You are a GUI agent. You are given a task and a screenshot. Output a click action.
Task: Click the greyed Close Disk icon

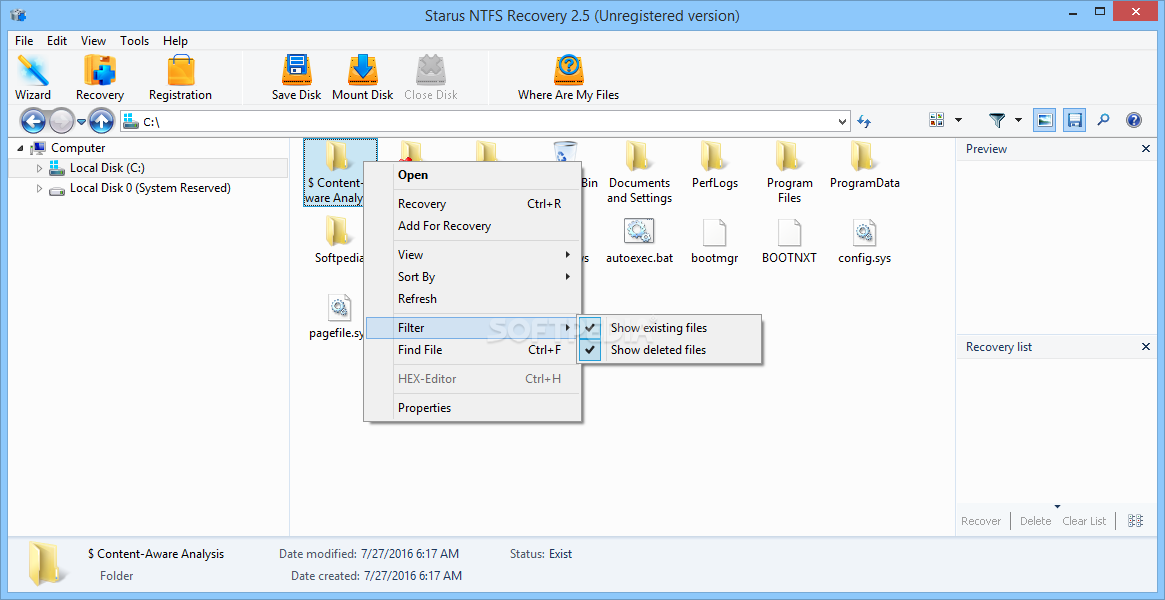coord(431,77)
